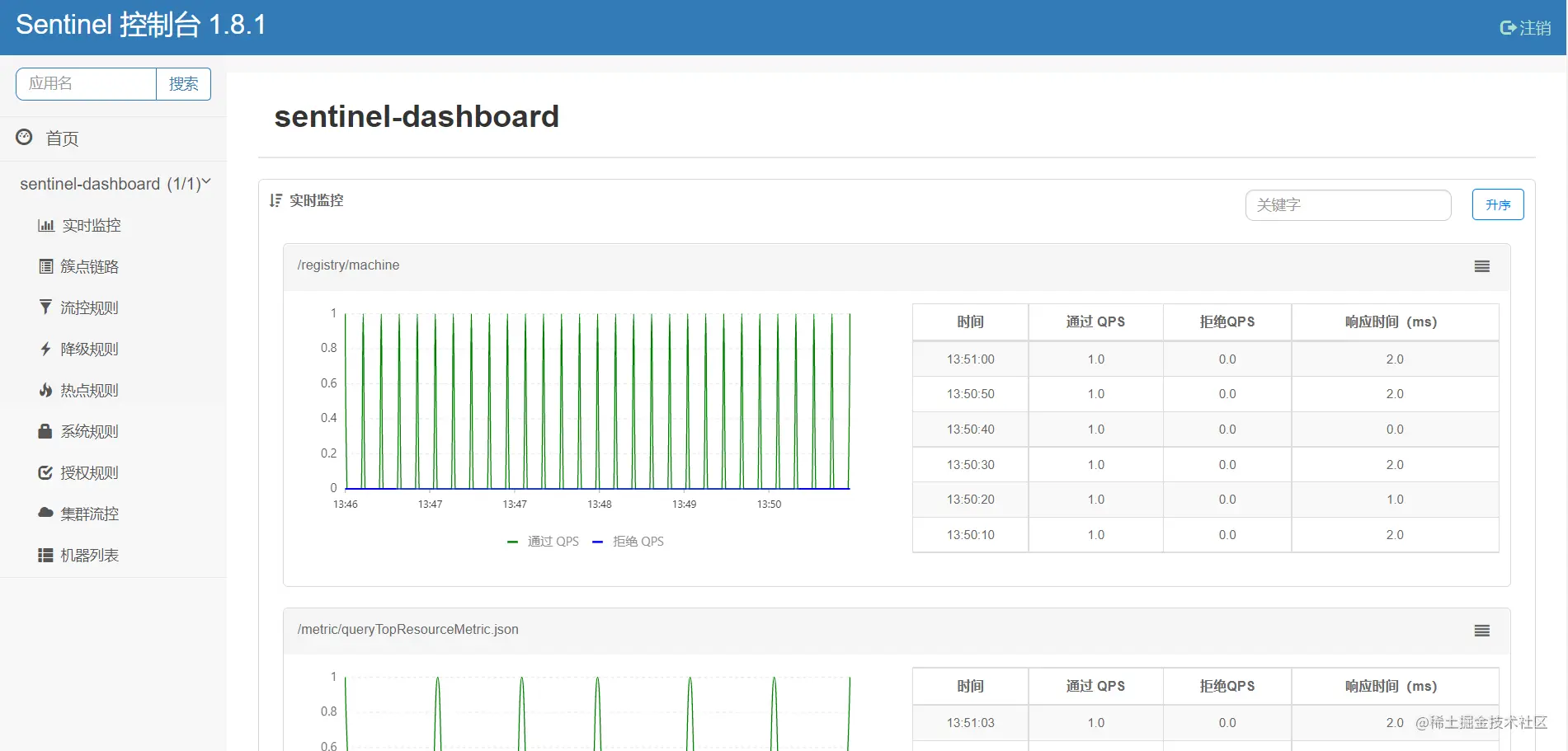This screenshot has width=1568, height=751.
Task: Open 机器列表 machine list icon
Action: pos(45,555)
